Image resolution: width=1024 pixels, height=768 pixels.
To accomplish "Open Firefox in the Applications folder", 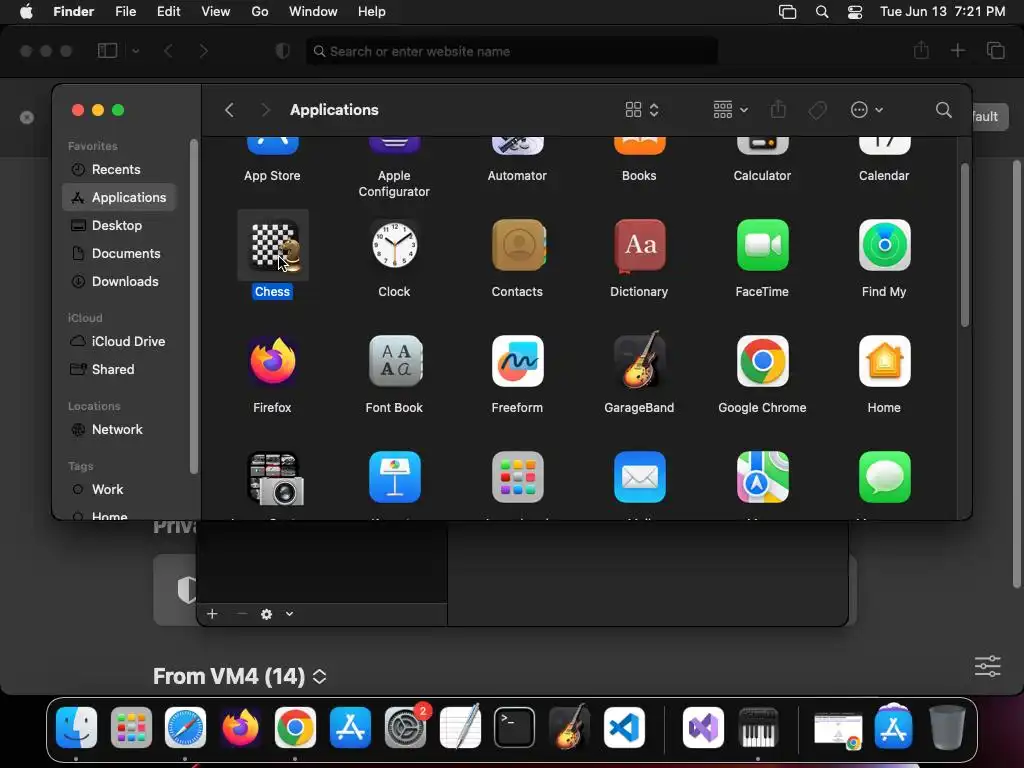I will coord(273,361).
